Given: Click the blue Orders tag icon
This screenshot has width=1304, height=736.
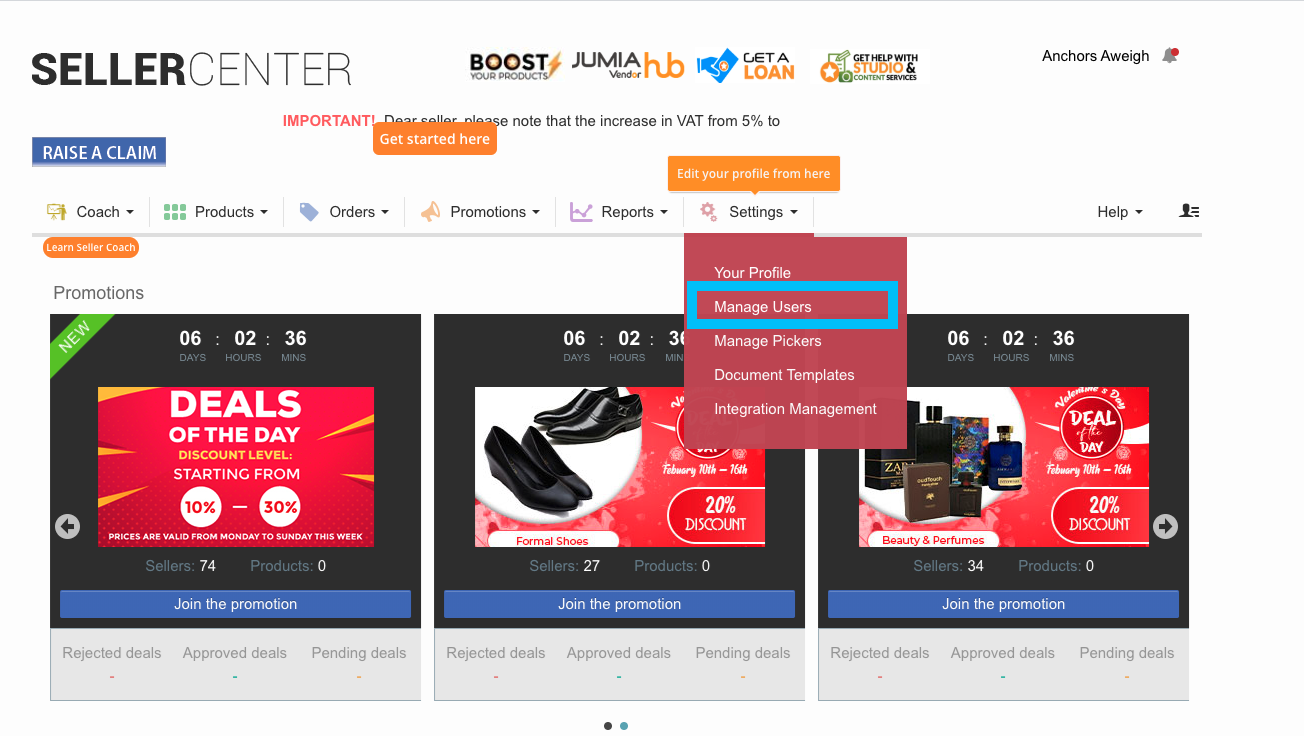Looking at the screenshot, I should click(x=309, y=212).
